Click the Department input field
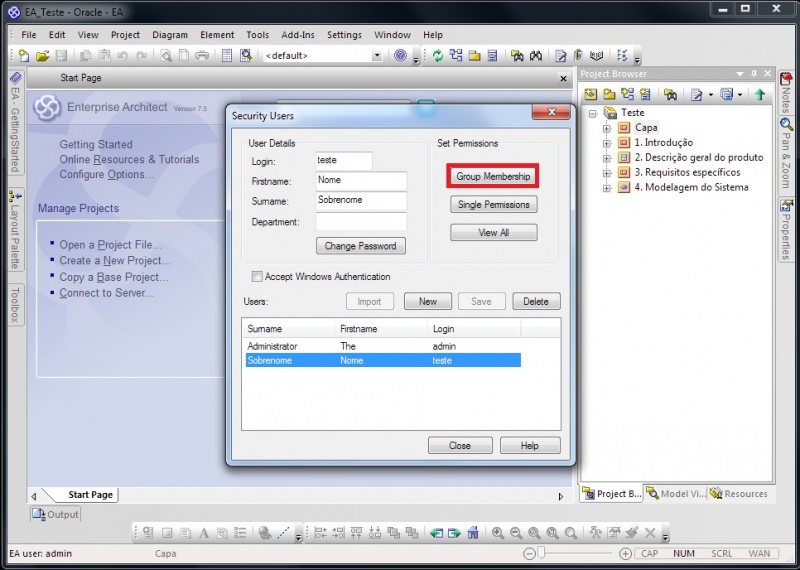 [361, 222]
